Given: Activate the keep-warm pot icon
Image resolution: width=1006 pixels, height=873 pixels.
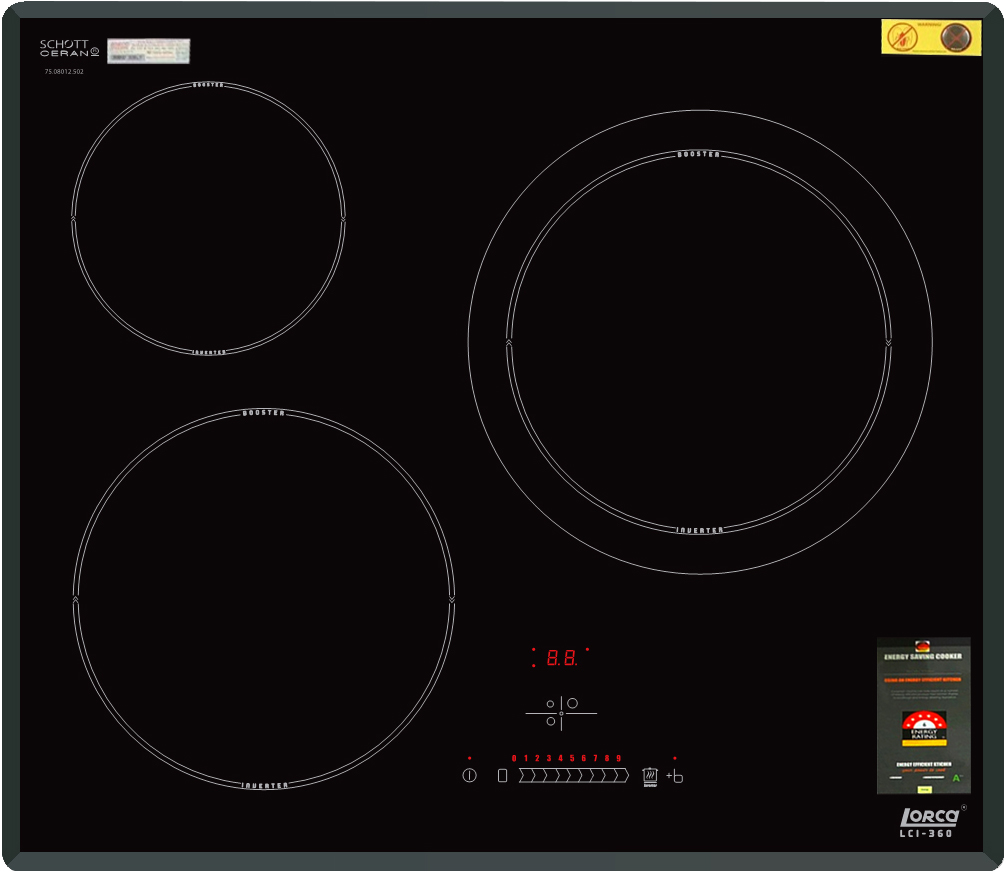Looking at the screenshot, I should [650, 776].
